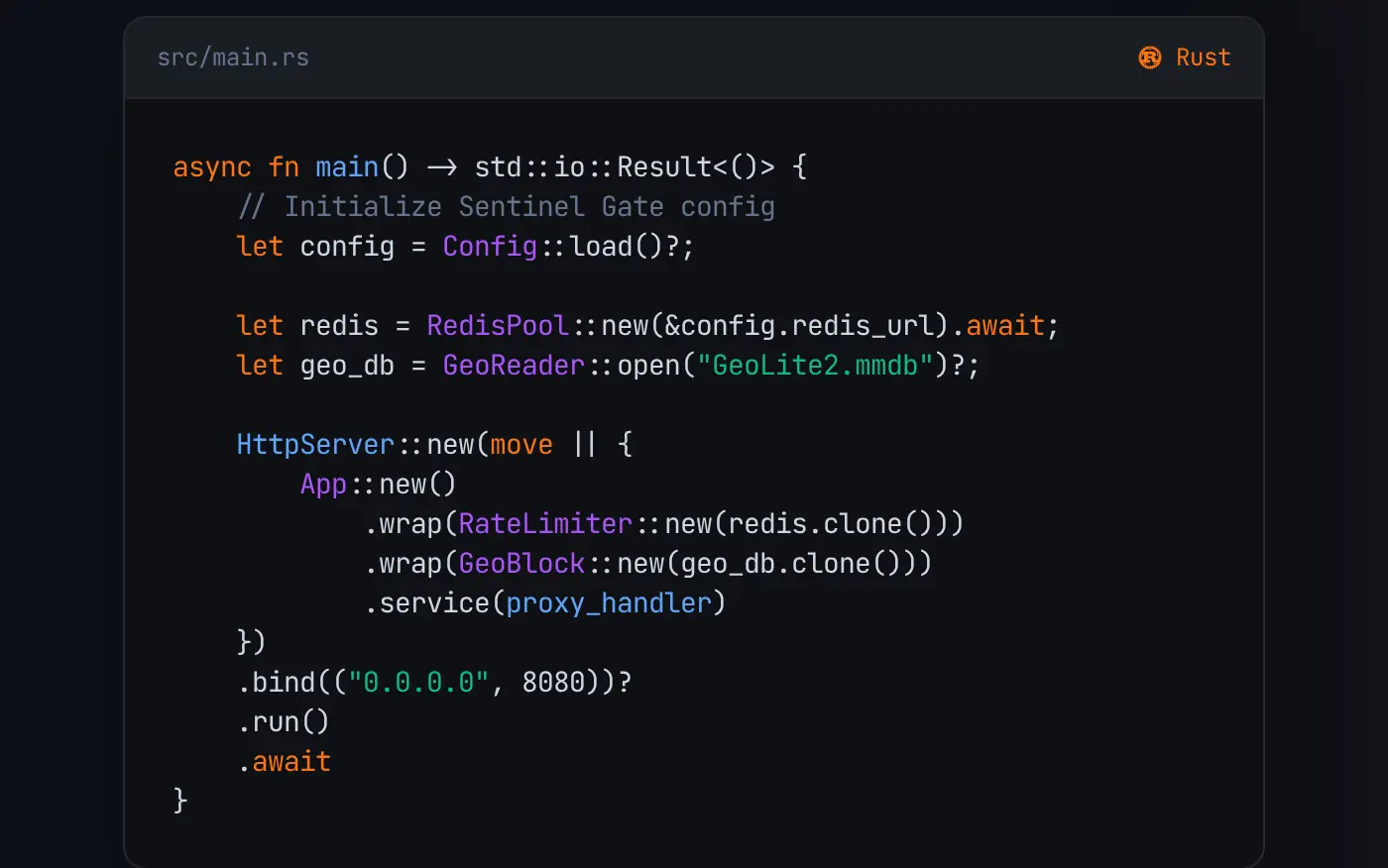Click the "App" type name
Screen dimensions: 1388x868
pyautogui.click(x=323, y=484)
